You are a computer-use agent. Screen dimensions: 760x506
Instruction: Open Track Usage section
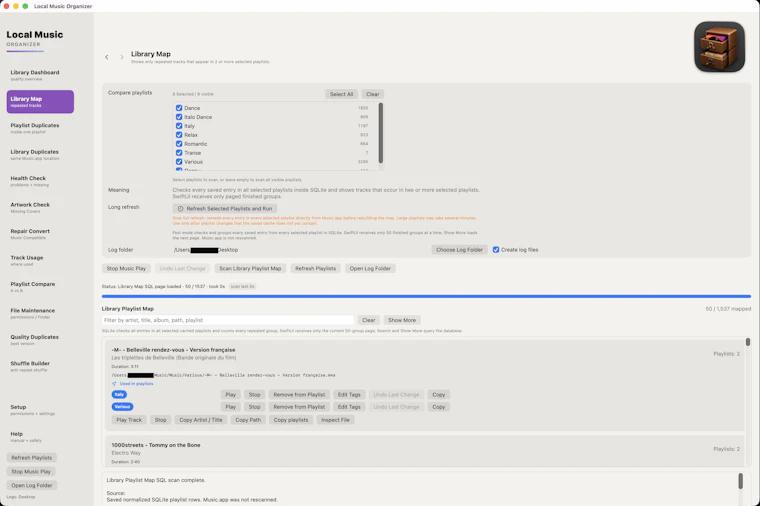pos(40,261)
